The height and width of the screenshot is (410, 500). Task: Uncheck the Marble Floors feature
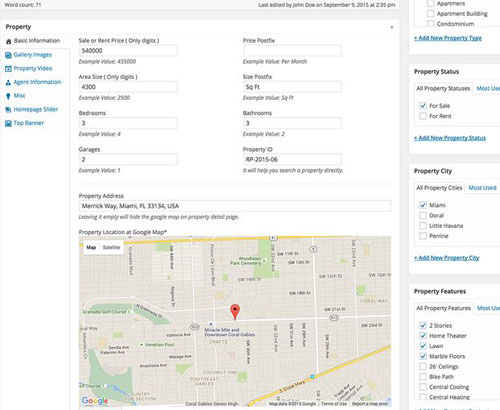423,356
